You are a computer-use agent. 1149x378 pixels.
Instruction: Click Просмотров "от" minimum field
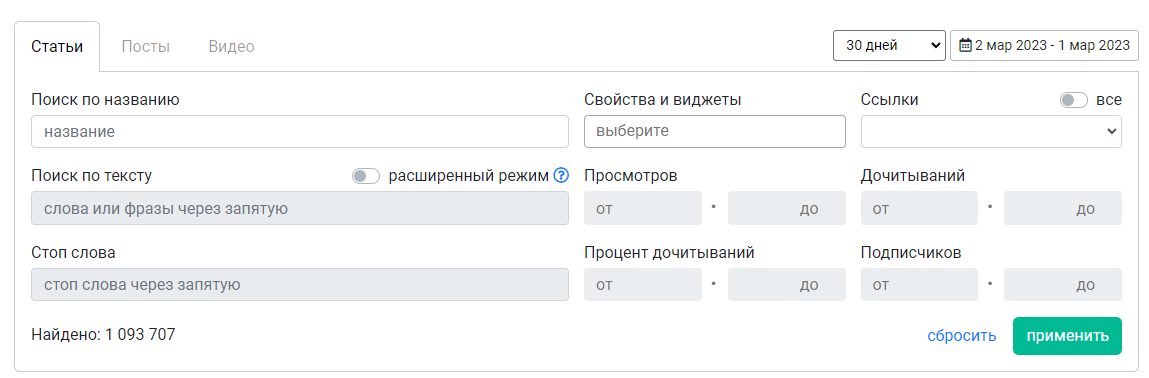point(643,208)
